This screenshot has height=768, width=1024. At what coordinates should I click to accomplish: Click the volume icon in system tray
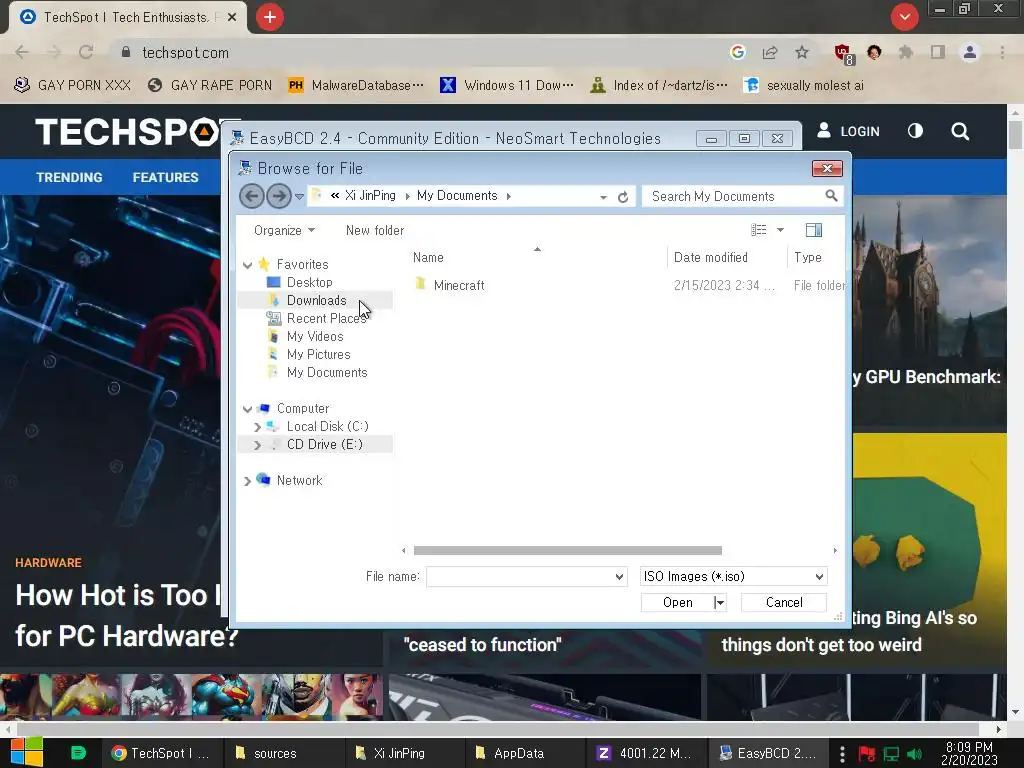coord(915,754)
